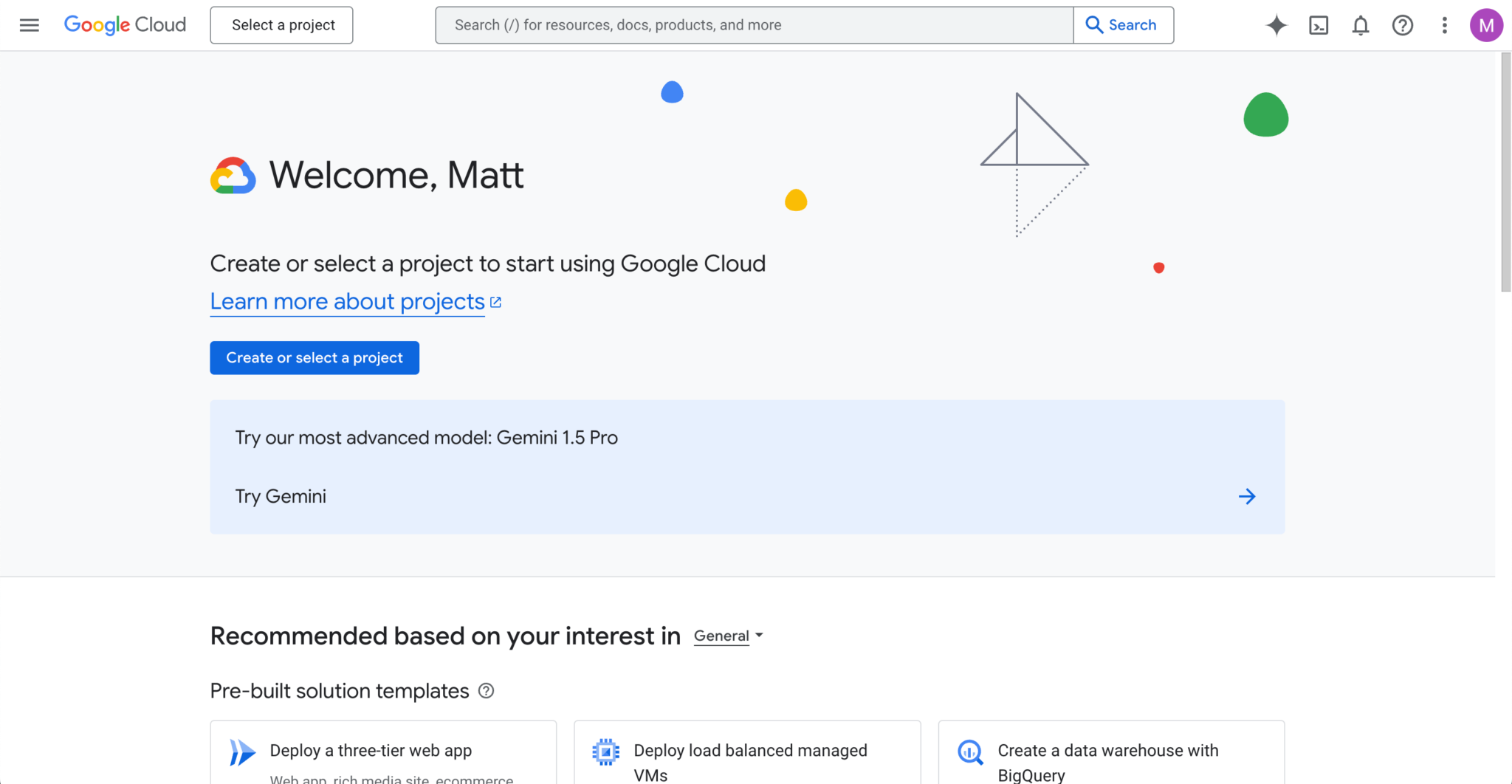Open Gemini AI assistant sparkle icon

tap(1276, 25)
